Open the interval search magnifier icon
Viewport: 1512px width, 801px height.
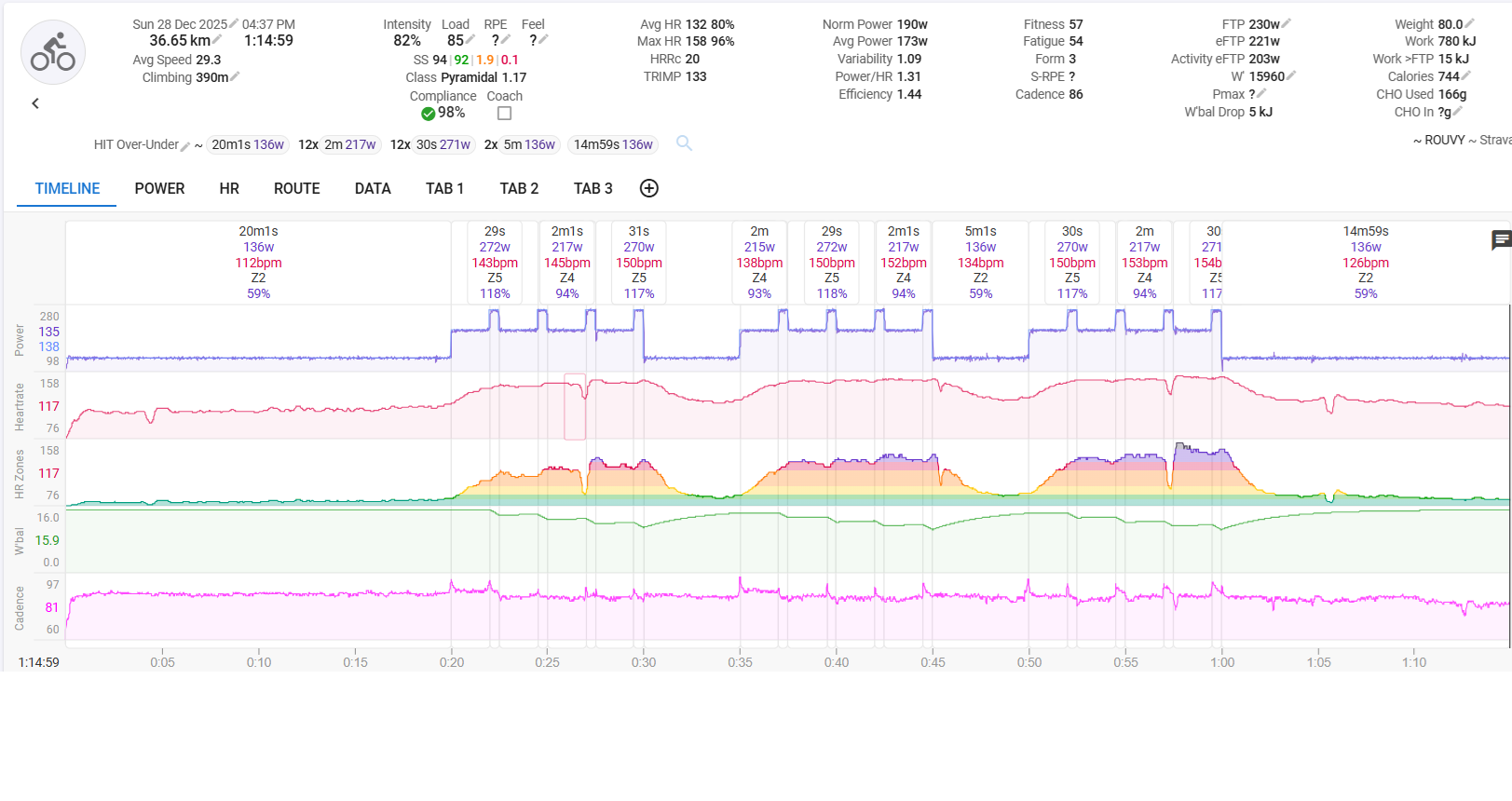[x=684, y=143]
